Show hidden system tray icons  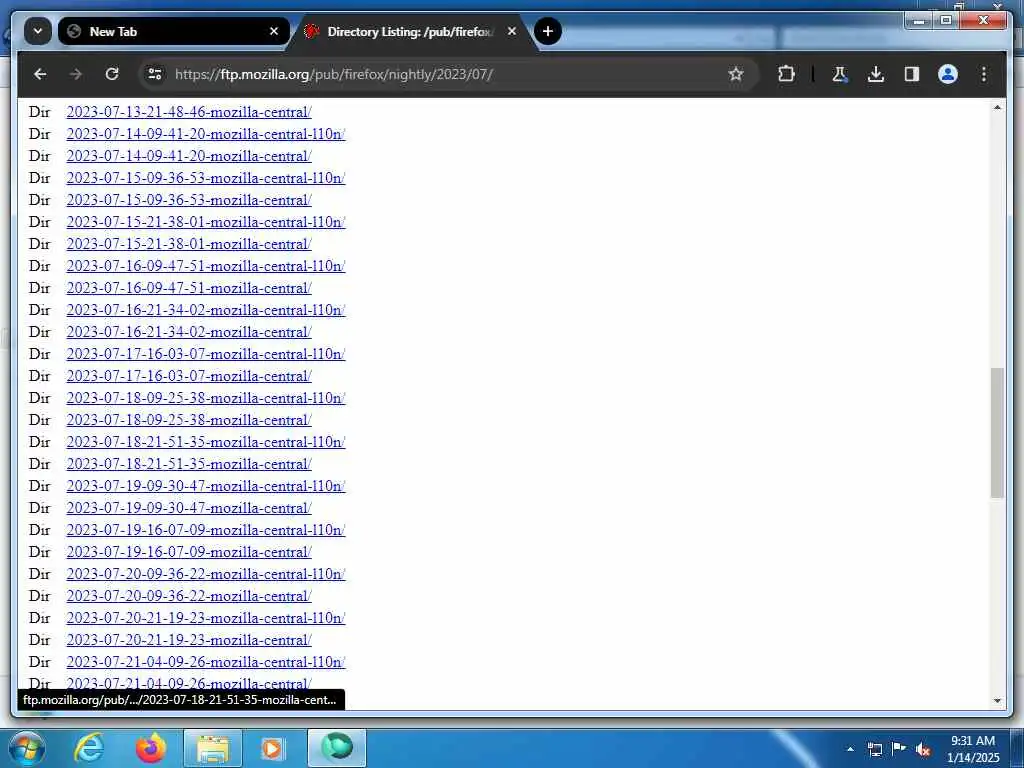click(850, 749)
